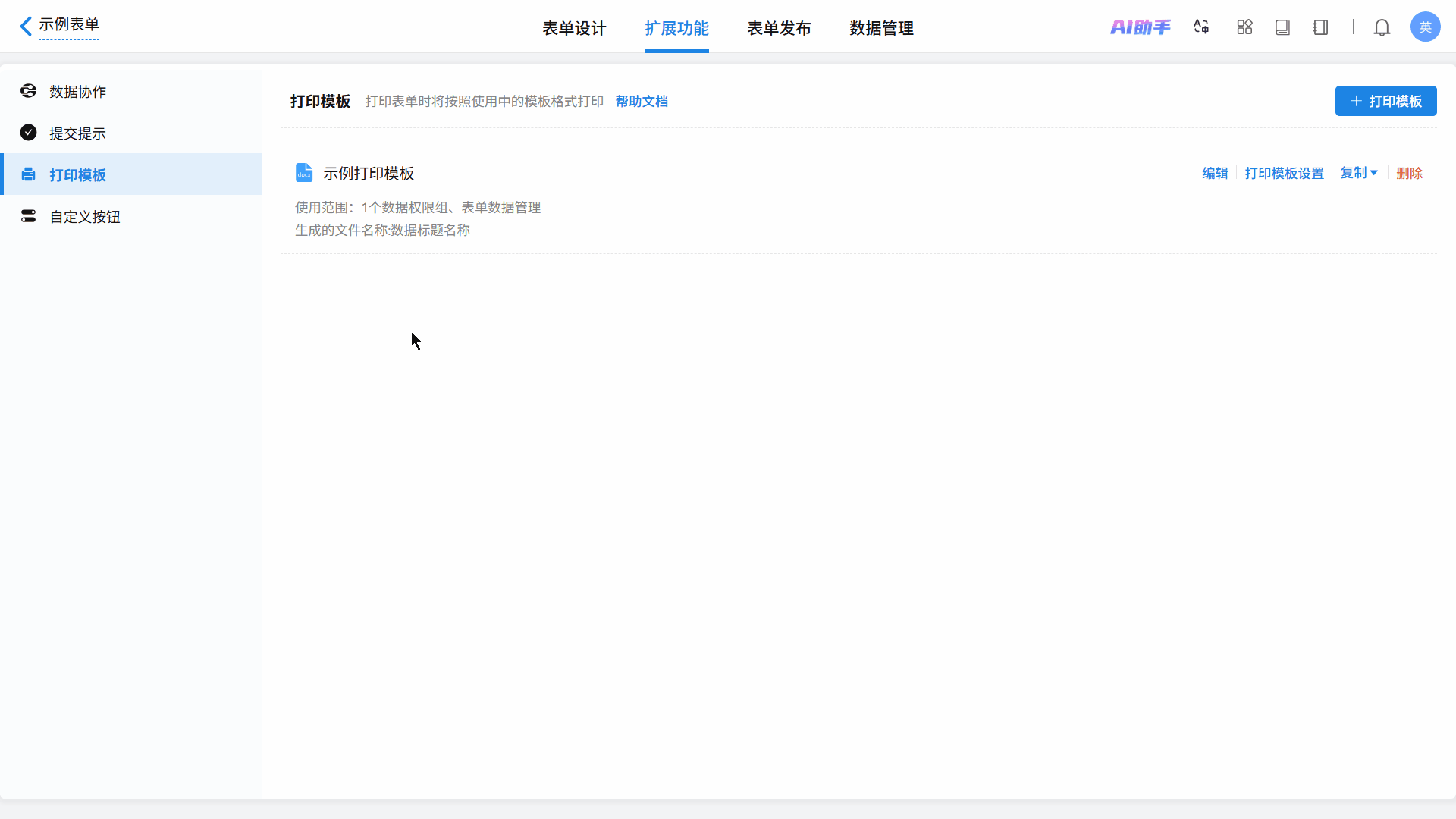Screen dimensions: 1456x819
Task: Expand the 复制 dropdown
Action: click(x=1359, y=173)
